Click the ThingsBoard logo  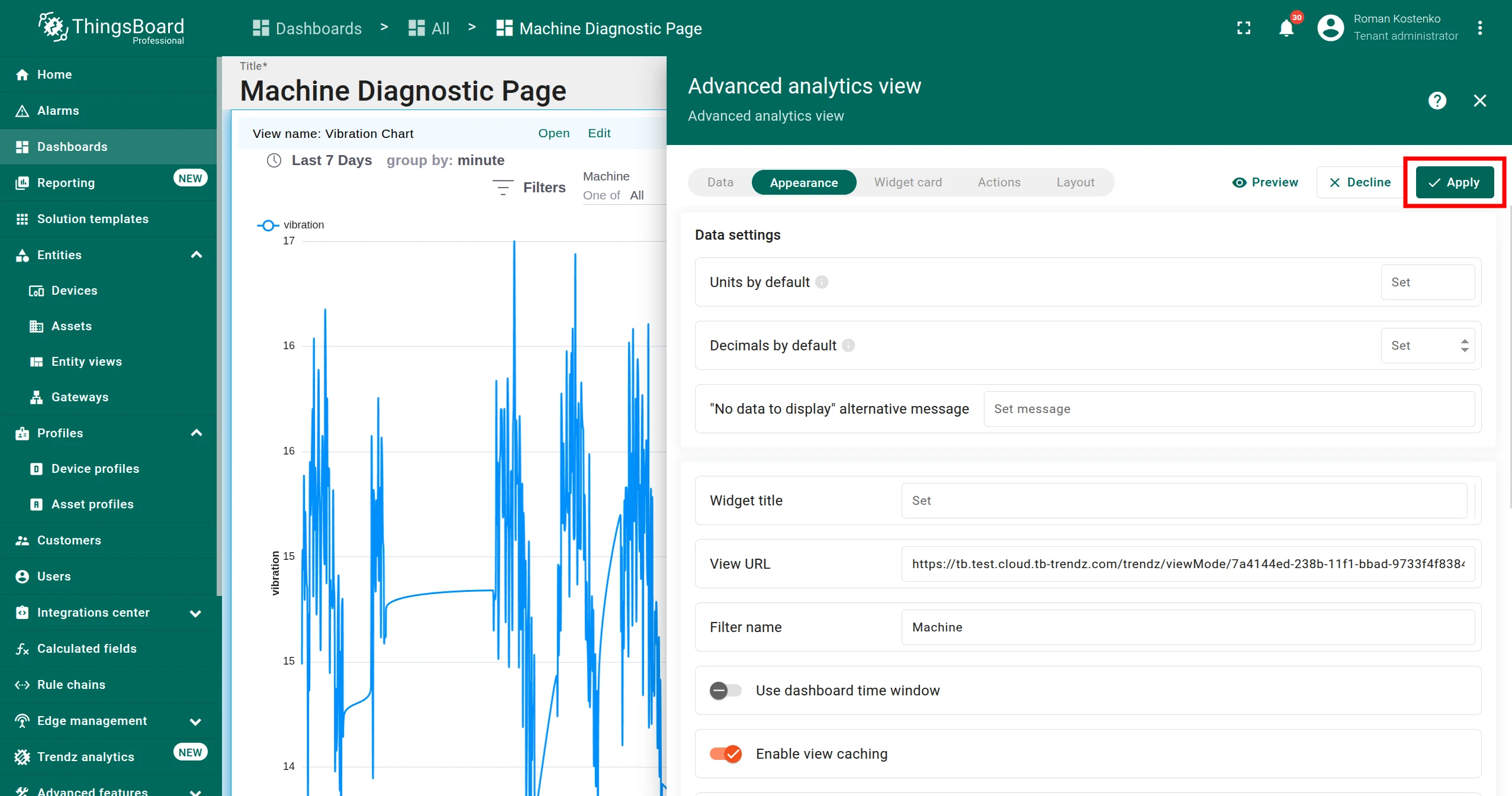[111, 28]
